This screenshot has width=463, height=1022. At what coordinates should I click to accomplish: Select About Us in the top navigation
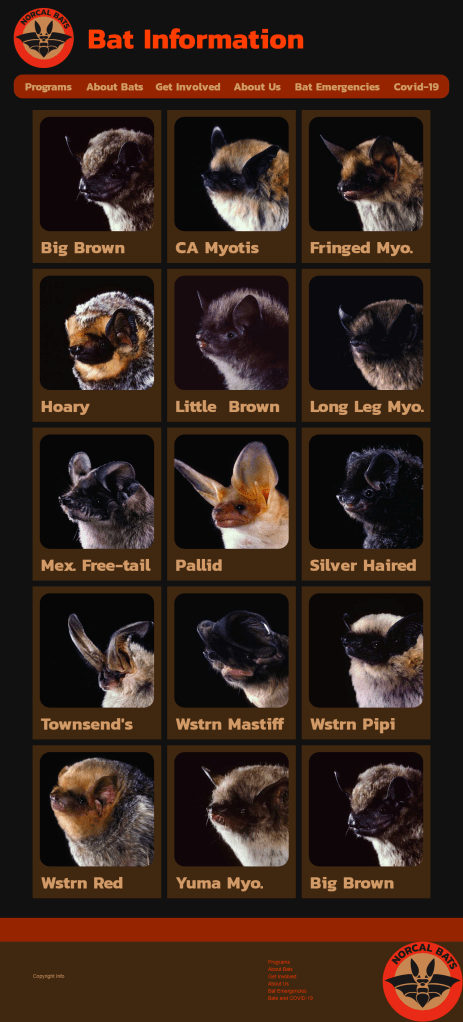tap(258, 87)
